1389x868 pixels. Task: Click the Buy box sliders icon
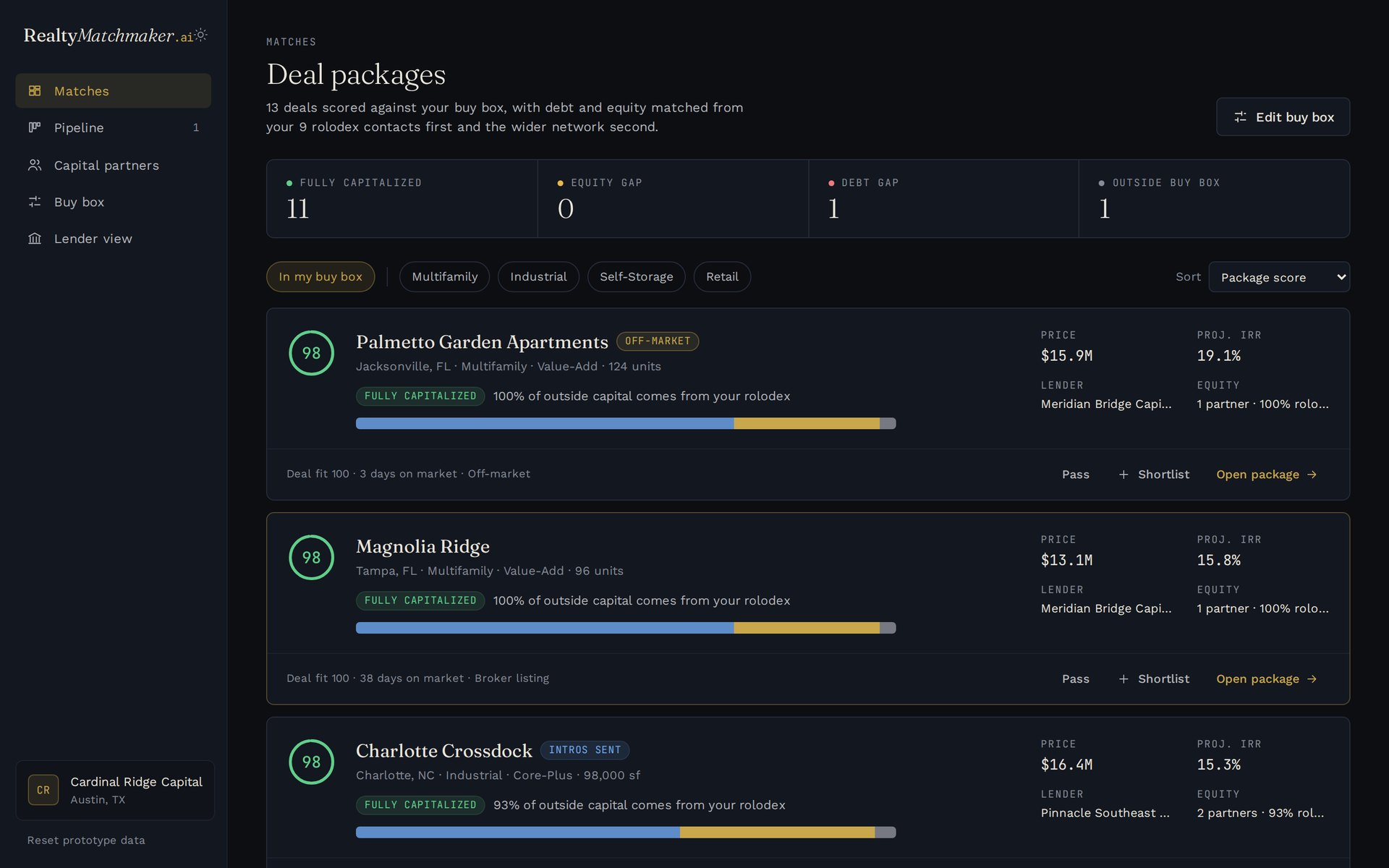[x=35, y=202]
